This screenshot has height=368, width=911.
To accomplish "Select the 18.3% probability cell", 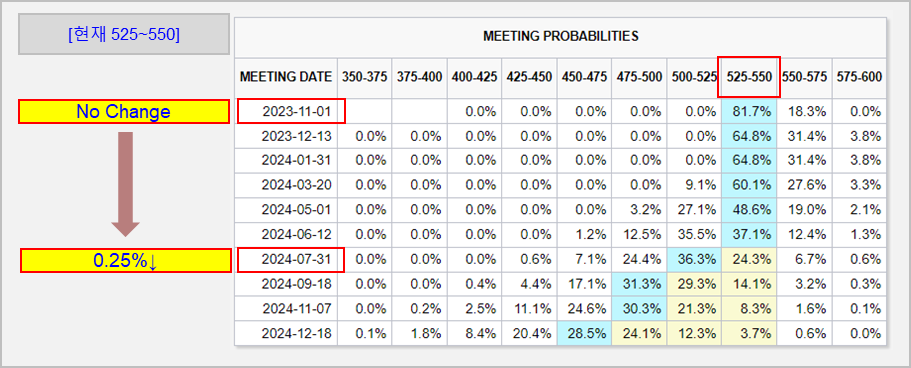I will point(804,111).
